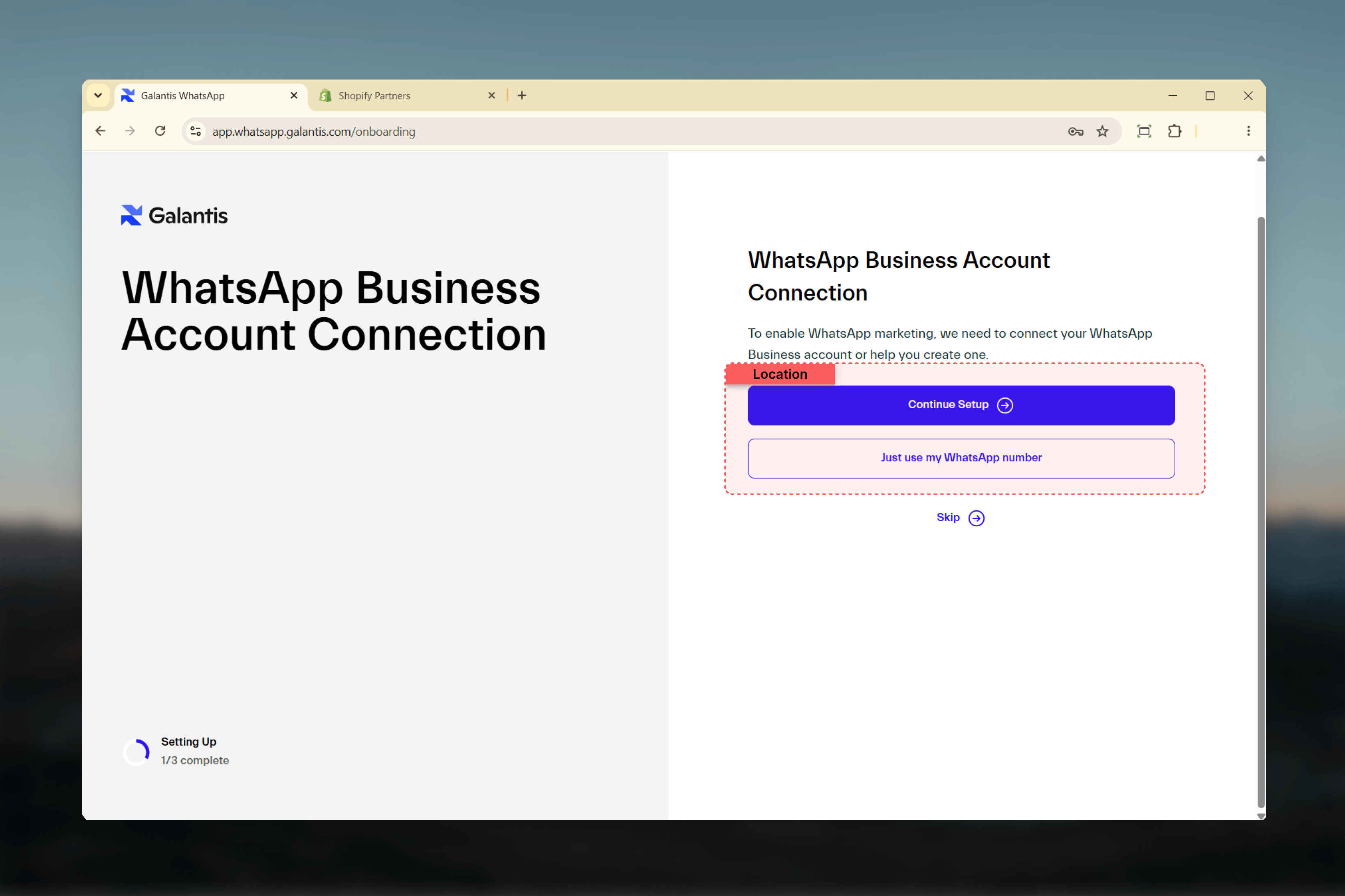This screenshot has width=1345, height=896.
Task: Click the browser back arrow
Action: tap(100, 132)
